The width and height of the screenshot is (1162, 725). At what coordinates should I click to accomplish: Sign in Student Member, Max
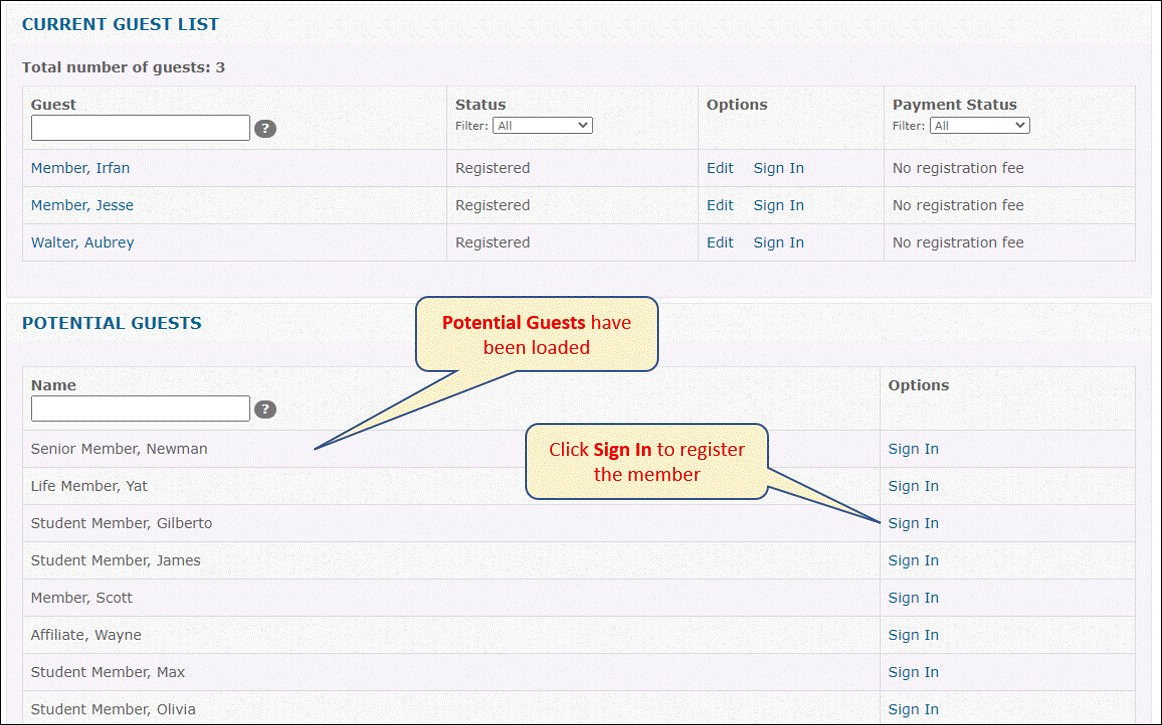coord(913,672)
